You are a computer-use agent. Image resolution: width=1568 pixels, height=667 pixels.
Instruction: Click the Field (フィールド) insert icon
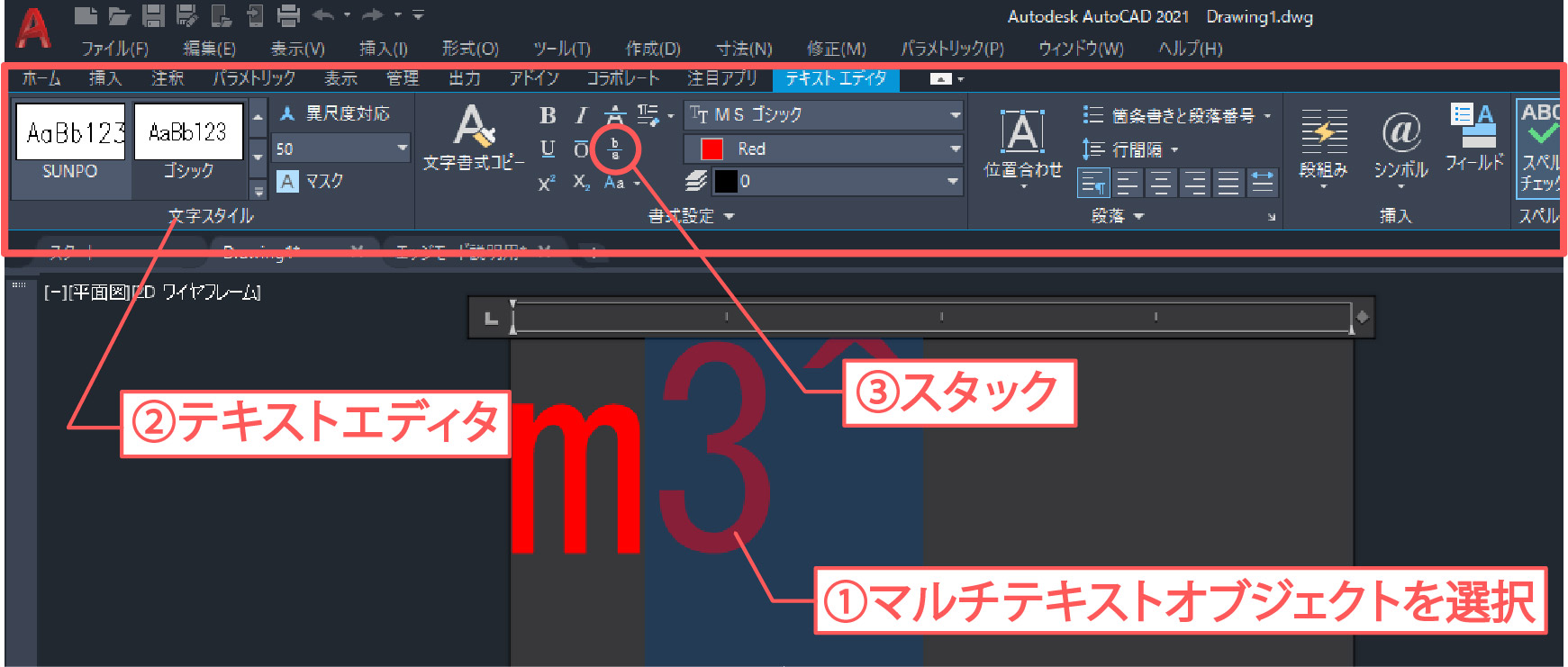pos(1473,128)
